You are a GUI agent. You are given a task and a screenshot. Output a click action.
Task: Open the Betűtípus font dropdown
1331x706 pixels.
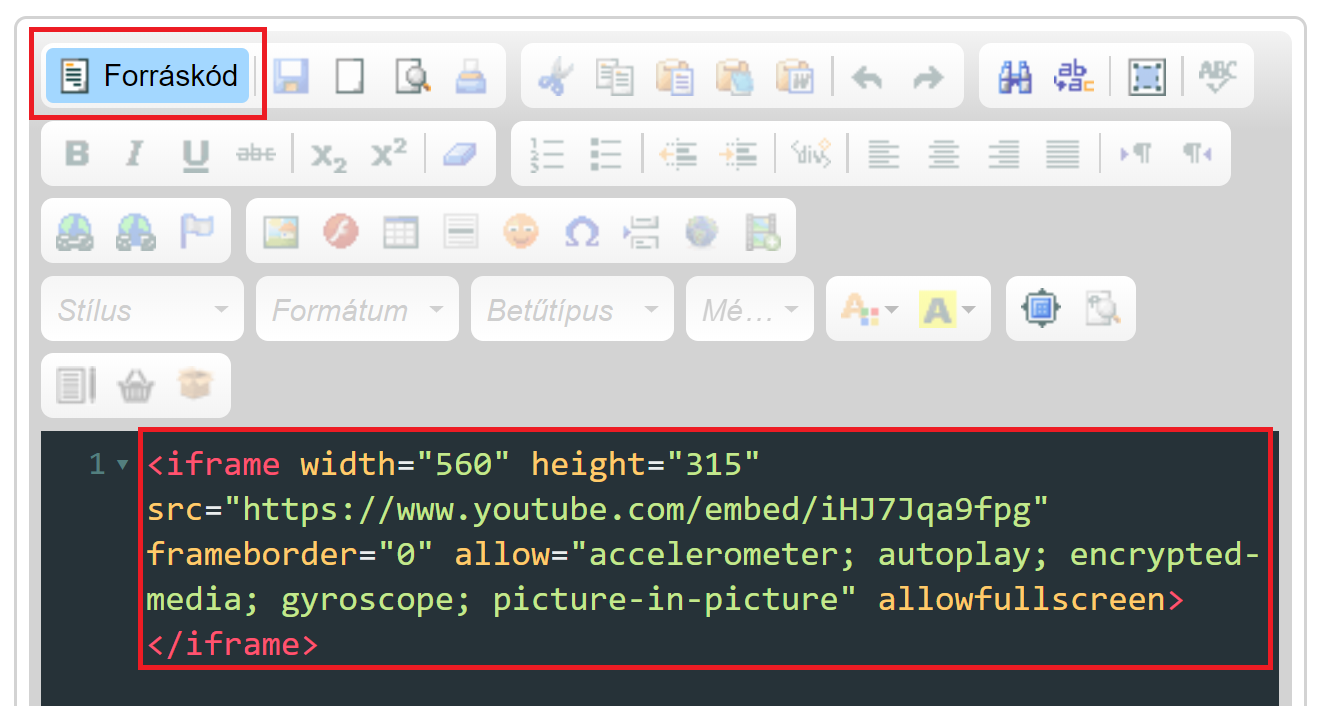coord(572,309)
